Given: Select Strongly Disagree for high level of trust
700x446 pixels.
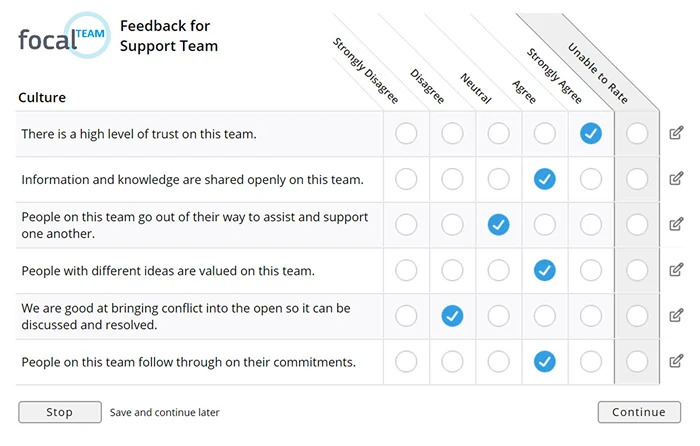Looking at the screenshot, I should (406, 133).
